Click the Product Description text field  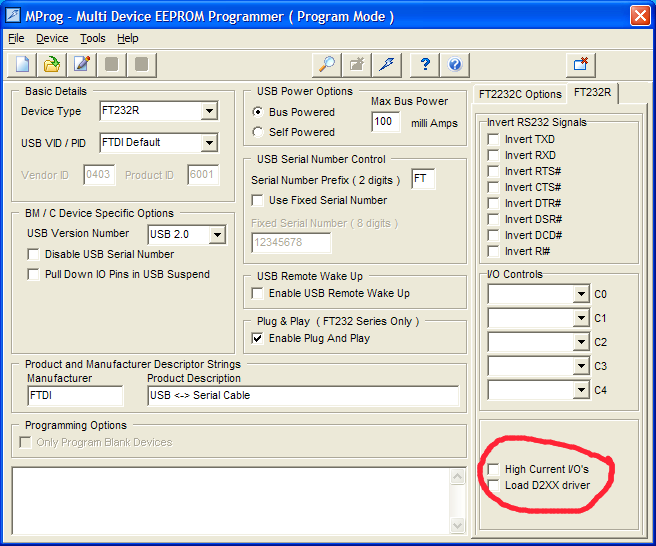click(x=303, y=395)
